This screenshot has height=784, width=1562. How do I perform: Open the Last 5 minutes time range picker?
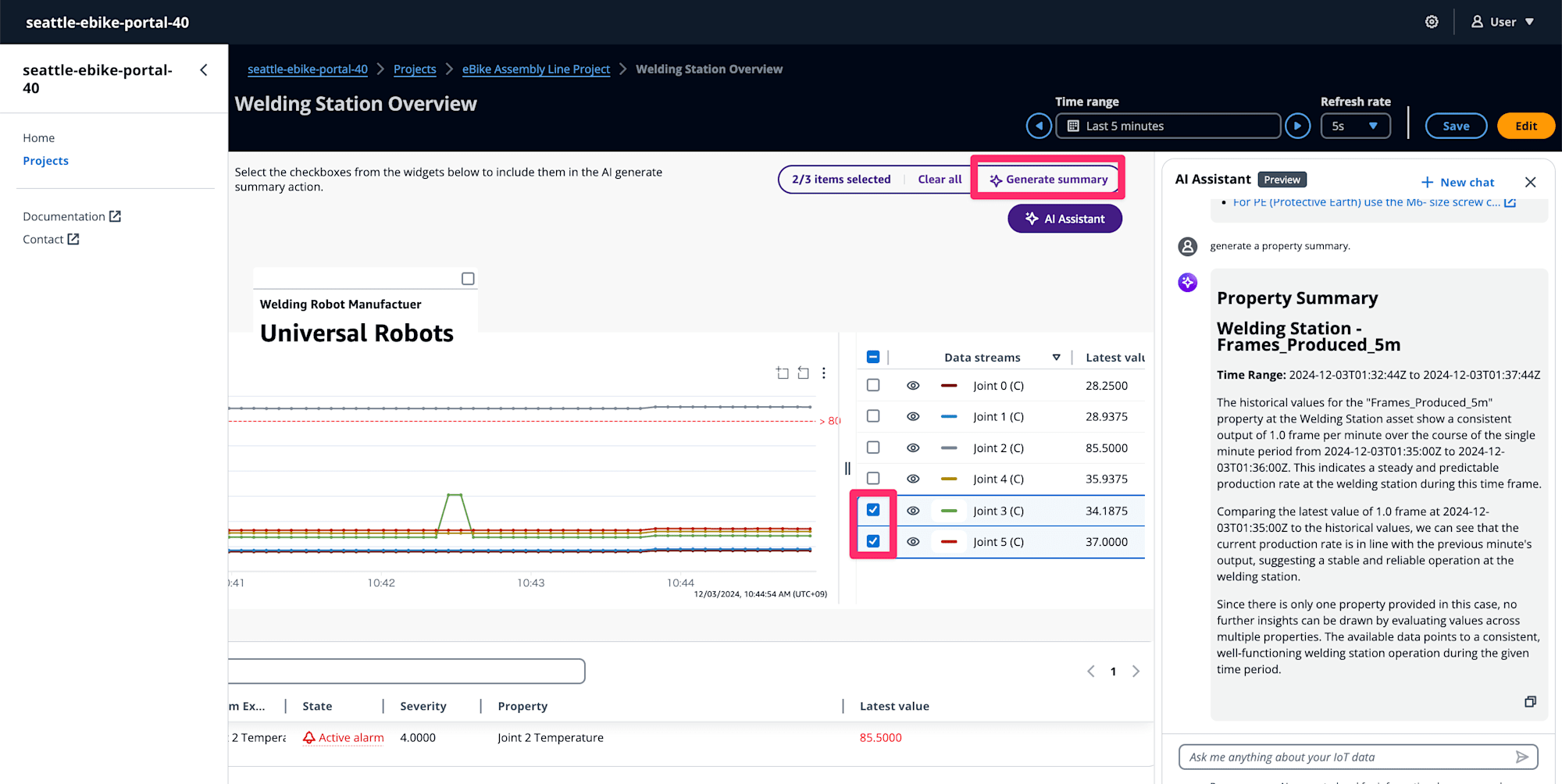[1168, 126]
